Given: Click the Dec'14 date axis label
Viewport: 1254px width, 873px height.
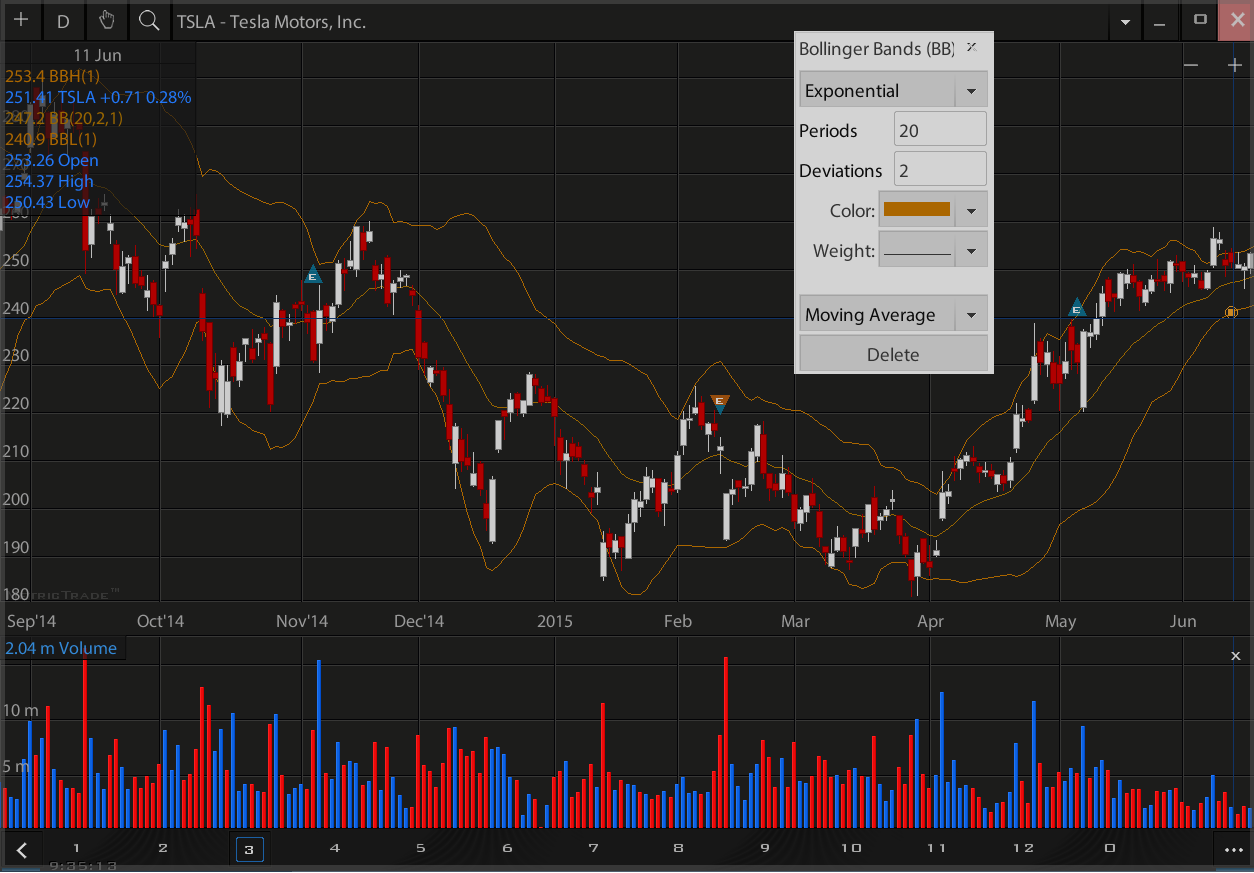Looking at the screenshot, I should click(419, 621).
